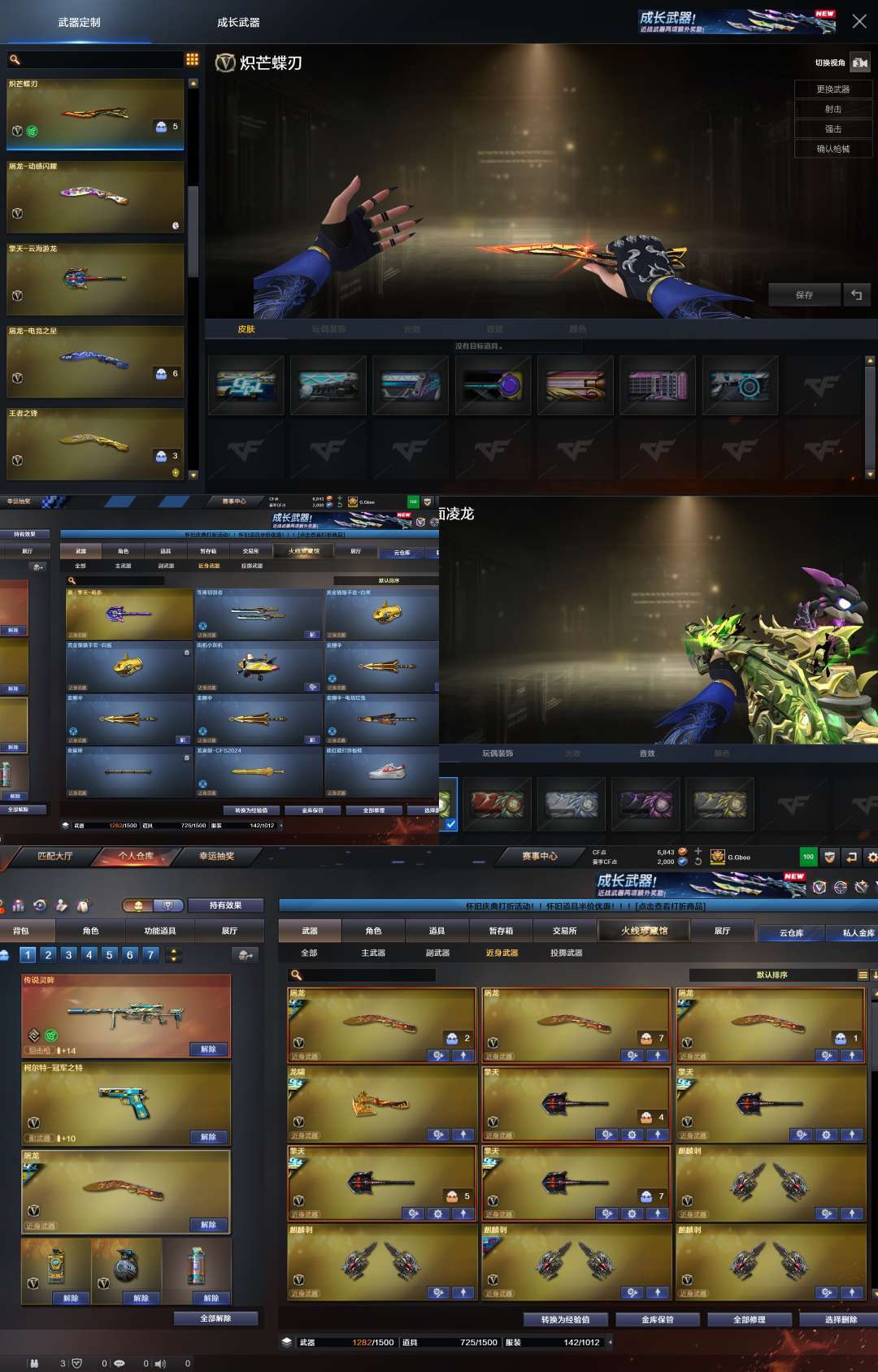
Task: Toggle the checked skin checkbox under weapon preview
Action: 450,823
